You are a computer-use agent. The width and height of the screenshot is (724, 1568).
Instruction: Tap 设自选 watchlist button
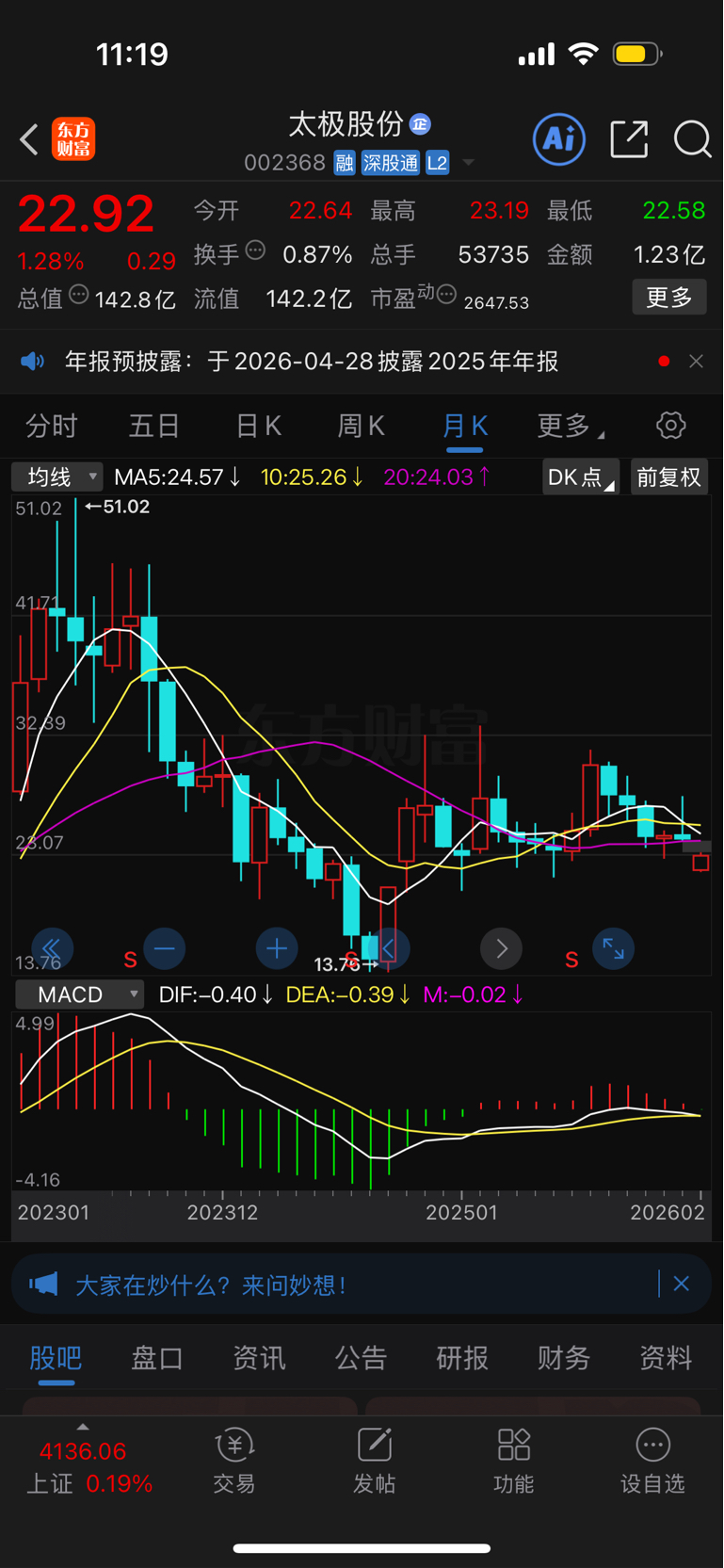tap(652, 1462)
